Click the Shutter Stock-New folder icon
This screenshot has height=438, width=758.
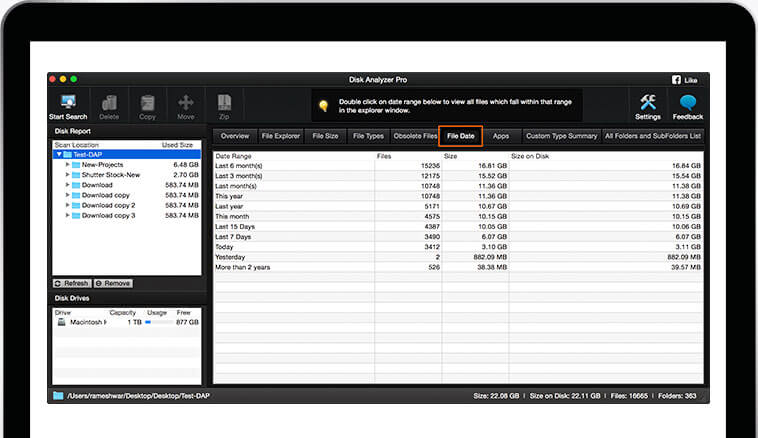pos(76,175)
